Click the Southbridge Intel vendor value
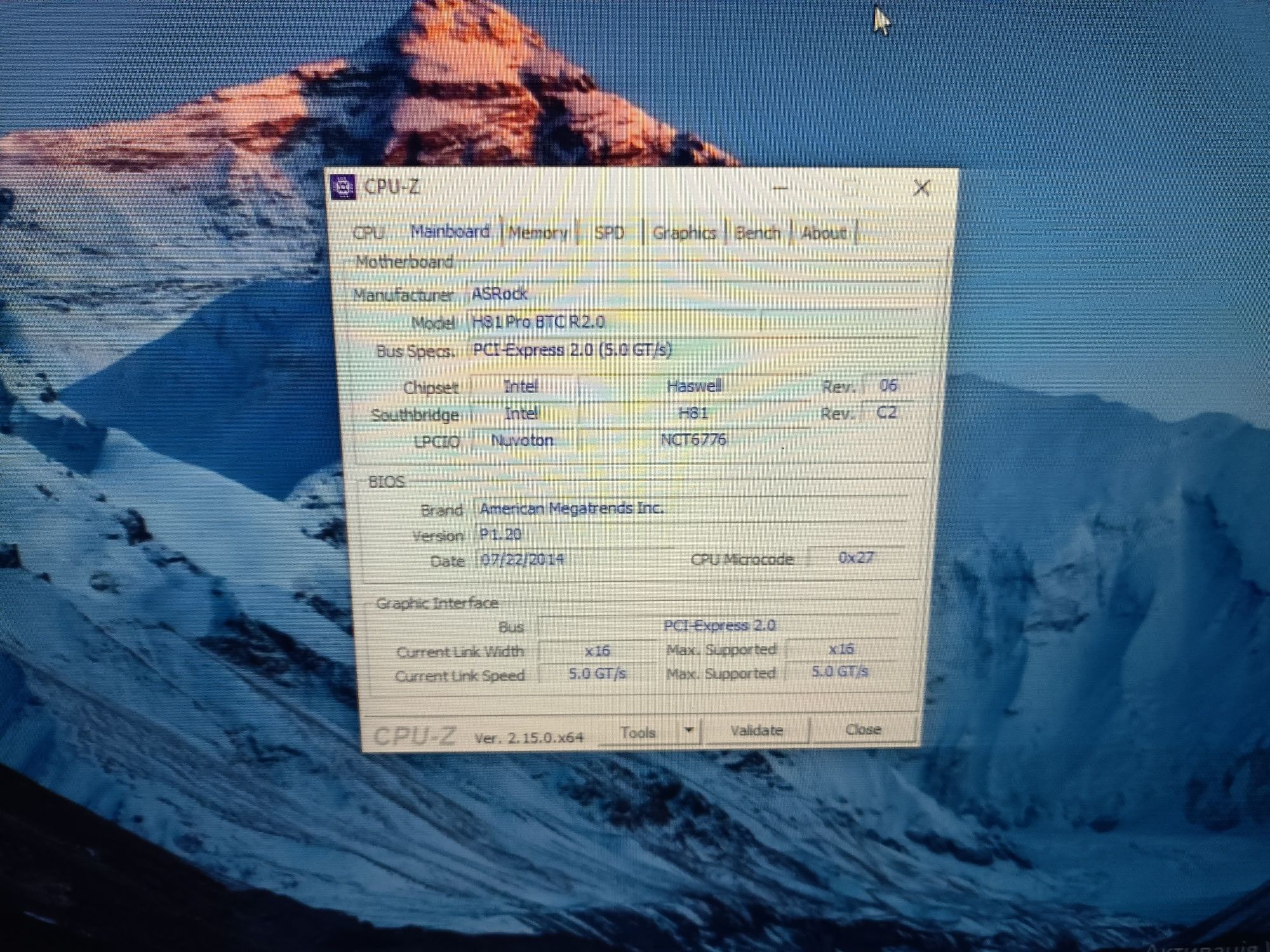 pyautogui.click(x=521, y=413)
